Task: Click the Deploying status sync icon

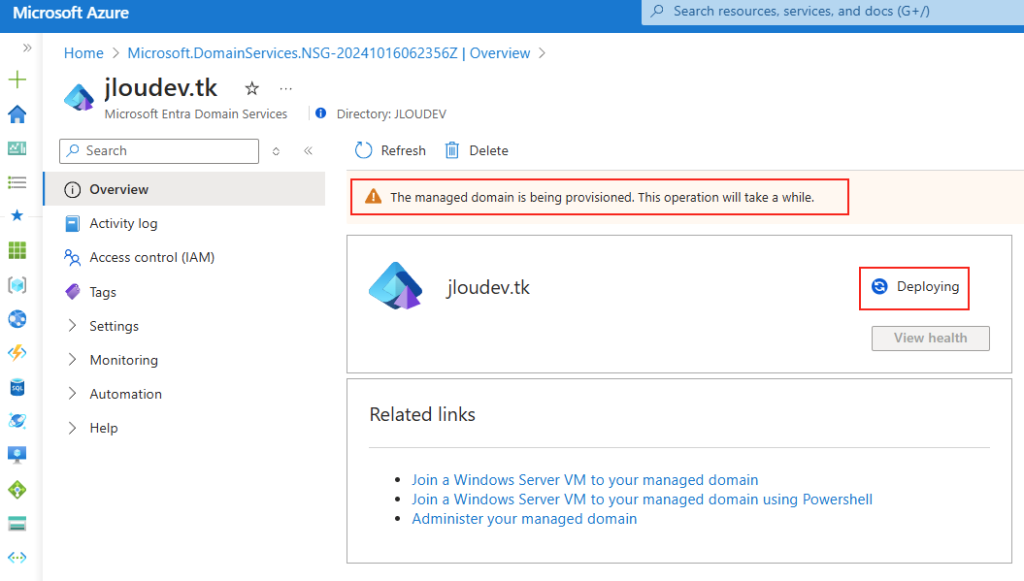Action: [x=880, y=287]
